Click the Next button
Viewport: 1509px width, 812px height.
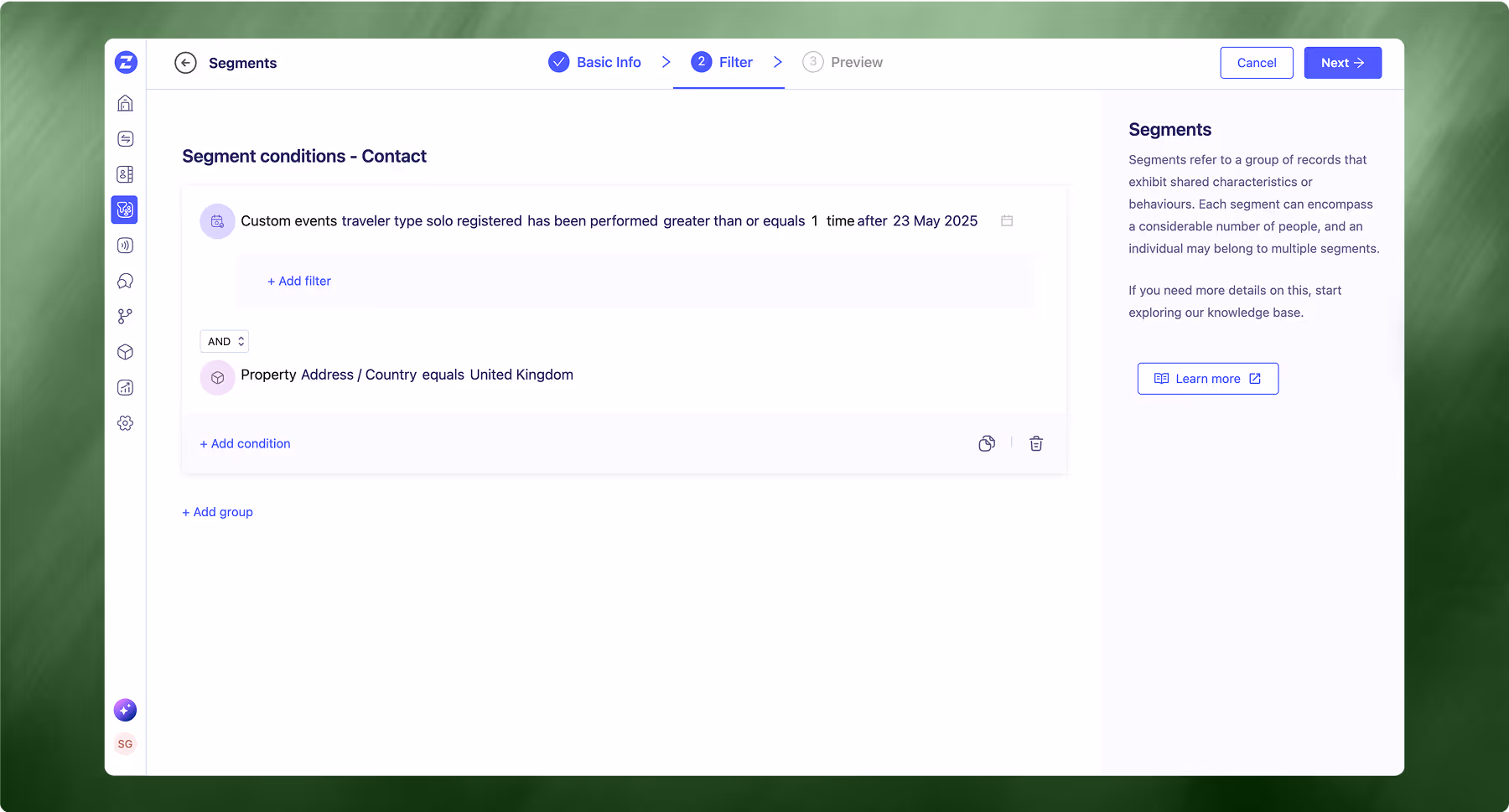pos(1343,63)
